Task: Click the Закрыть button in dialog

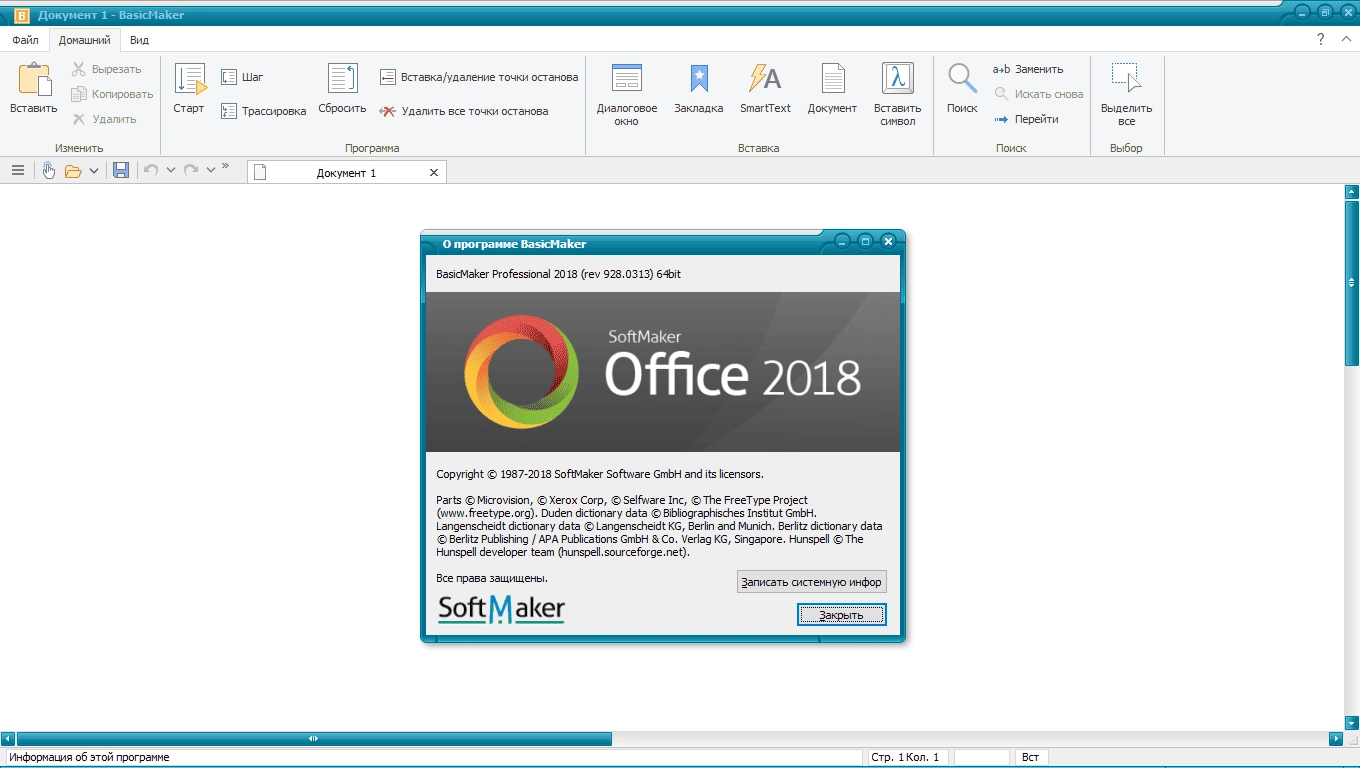Action: (x=841, y=615)
